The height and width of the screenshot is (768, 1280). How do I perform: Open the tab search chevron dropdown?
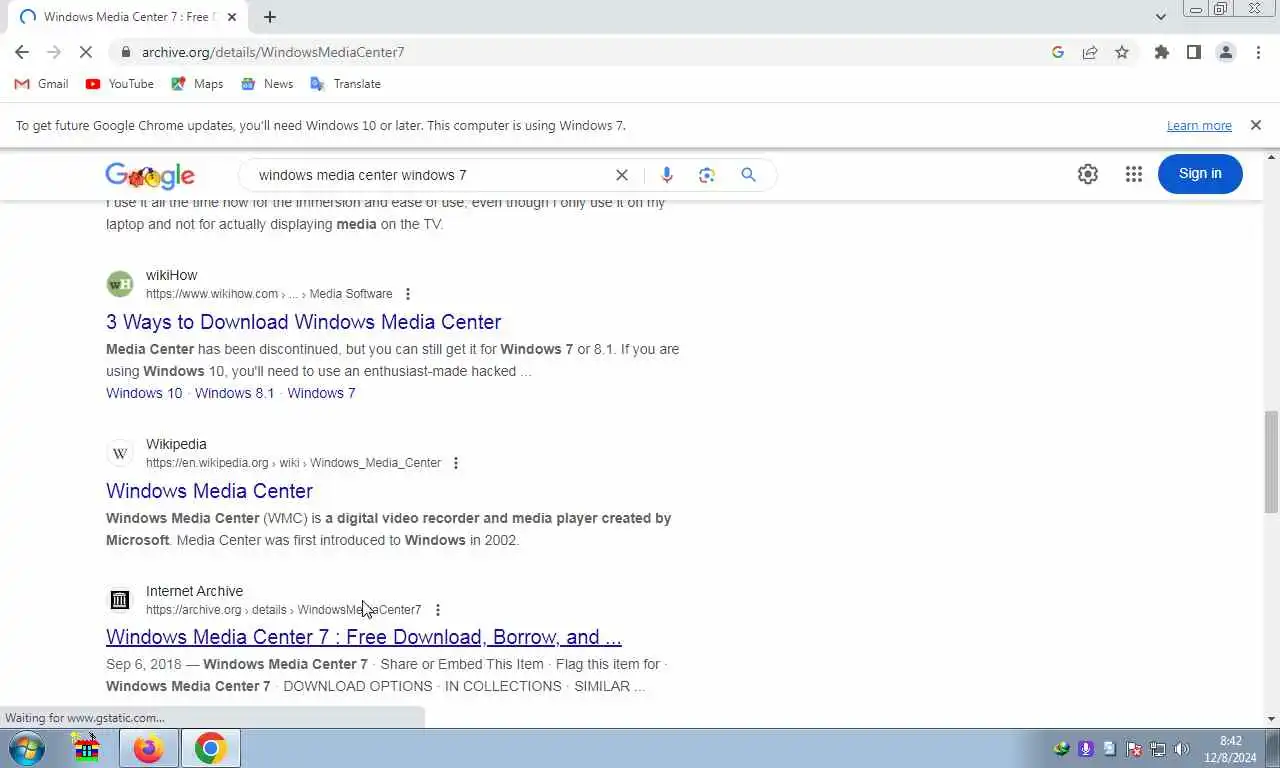(x=1161, y=17)
